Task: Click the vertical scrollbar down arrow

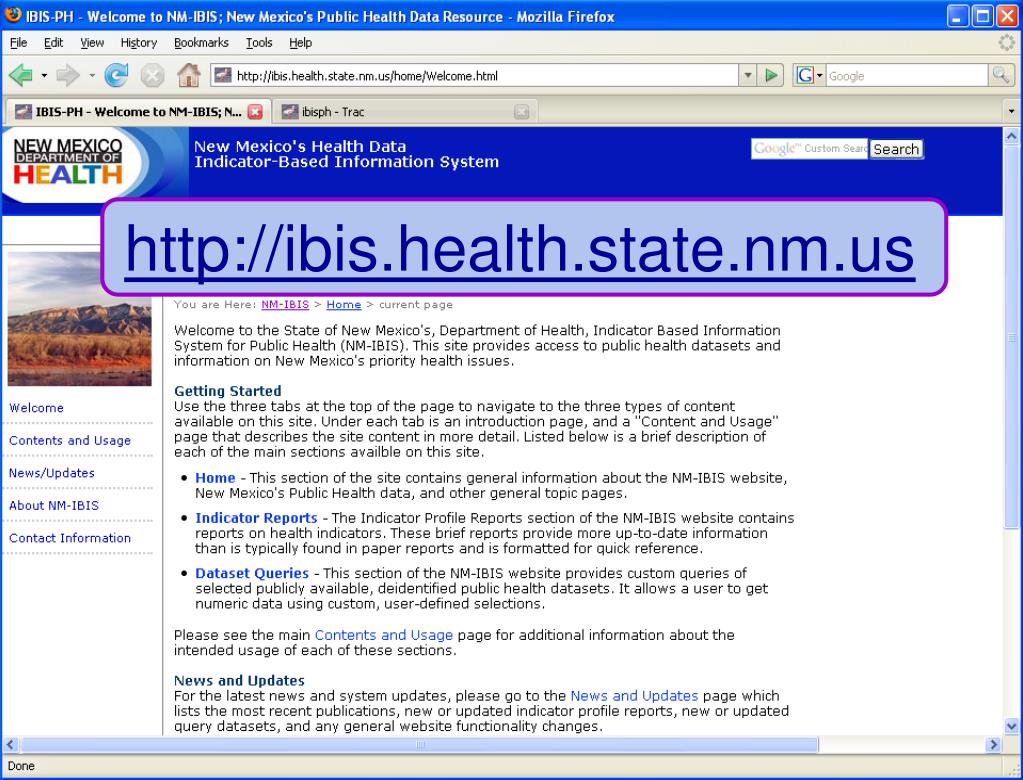Action: 1011,725
